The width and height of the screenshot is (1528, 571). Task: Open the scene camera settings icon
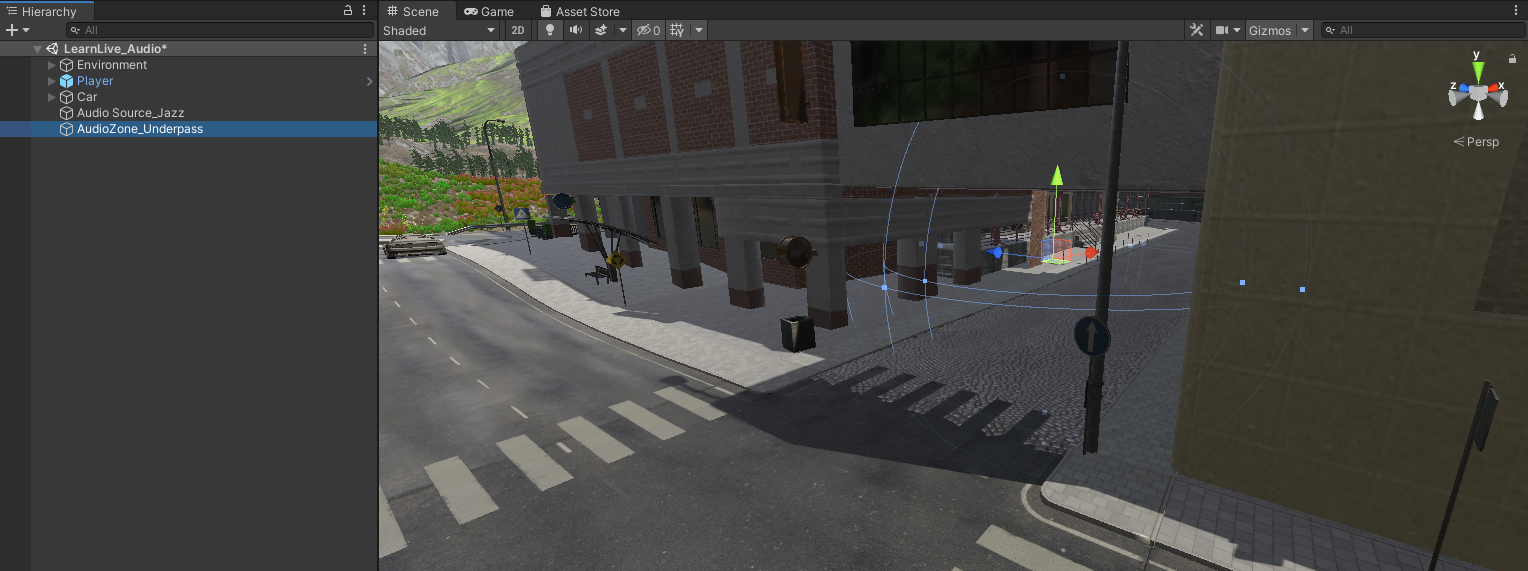point(1228,30)
